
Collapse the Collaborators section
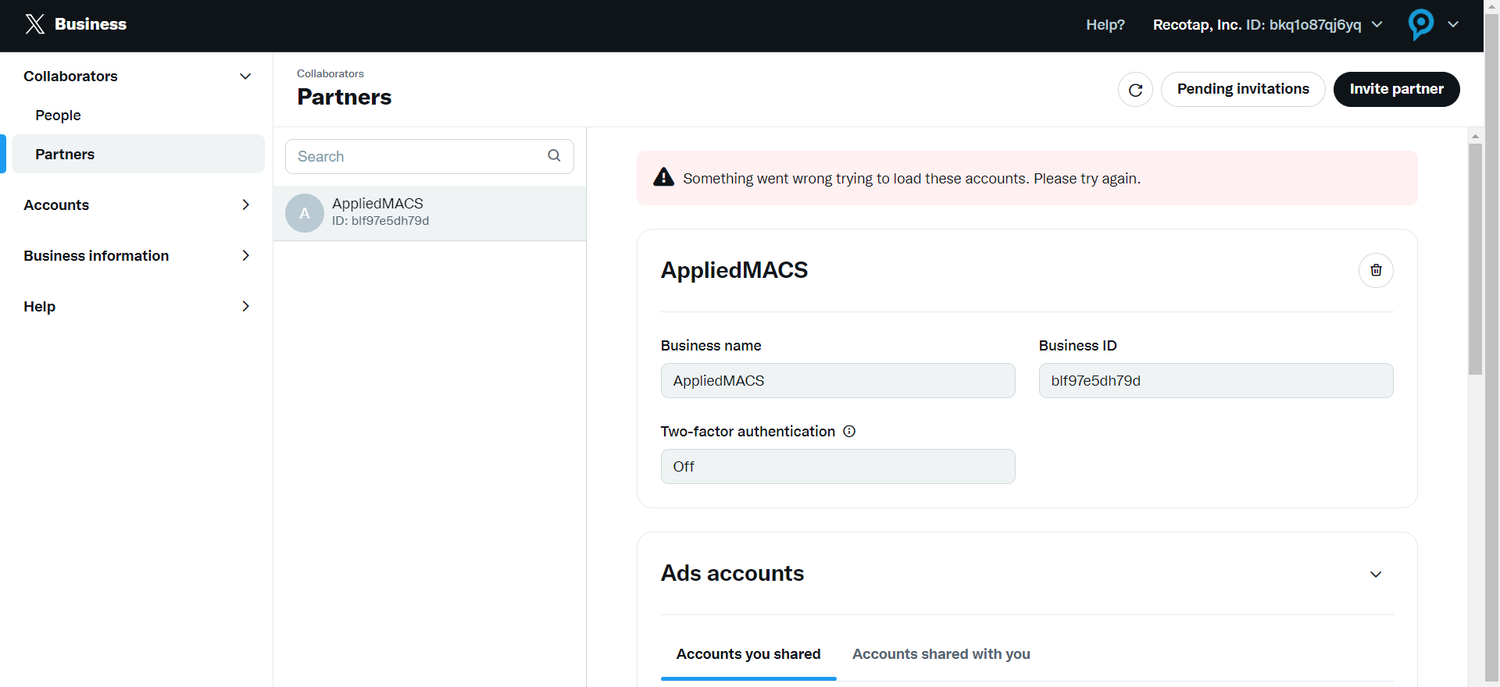tap(245, 76)
